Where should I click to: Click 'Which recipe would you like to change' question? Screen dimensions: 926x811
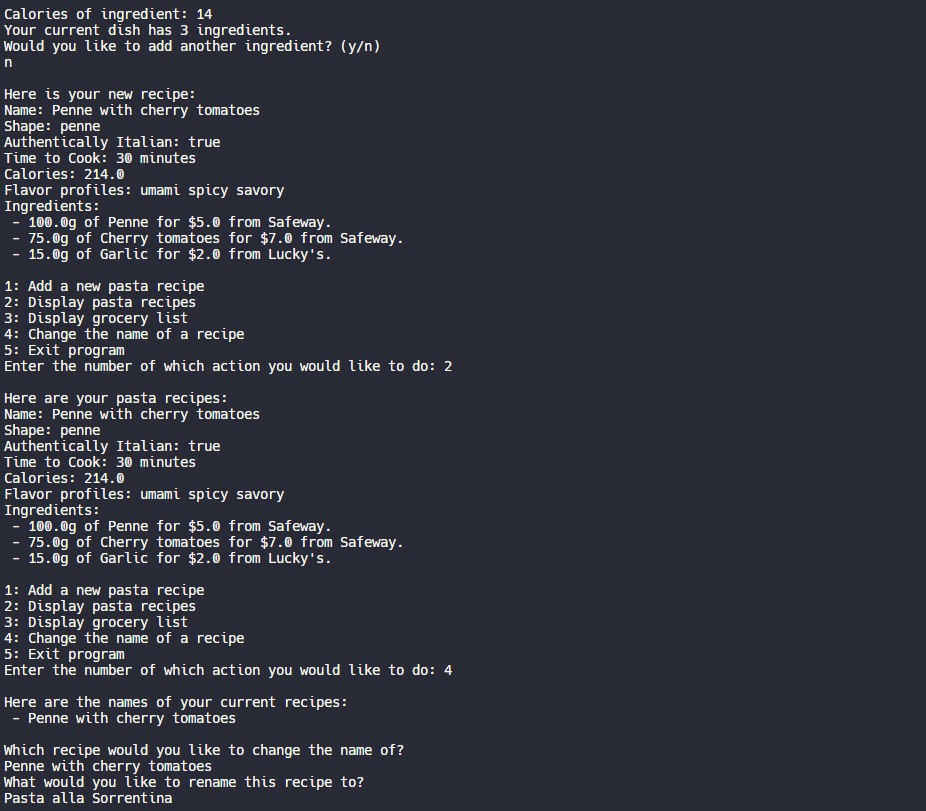(x=204, y=750)
